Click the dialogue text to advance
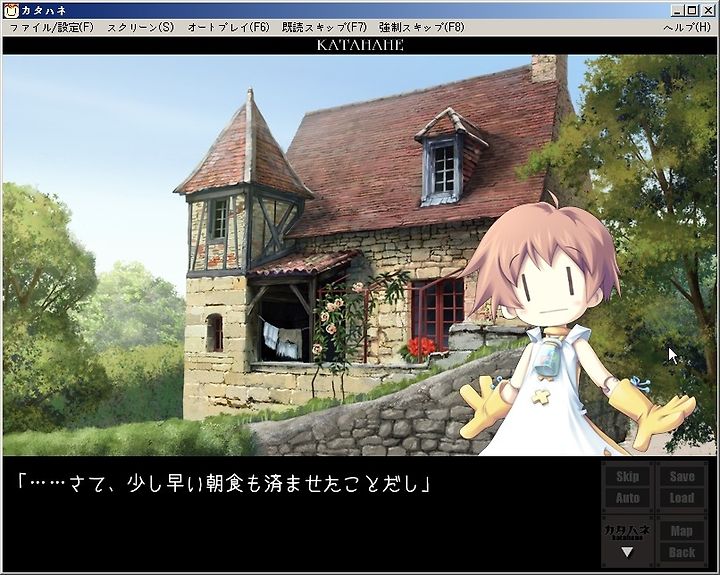This screenshot has width=720, height=575. tap(224, 485)
